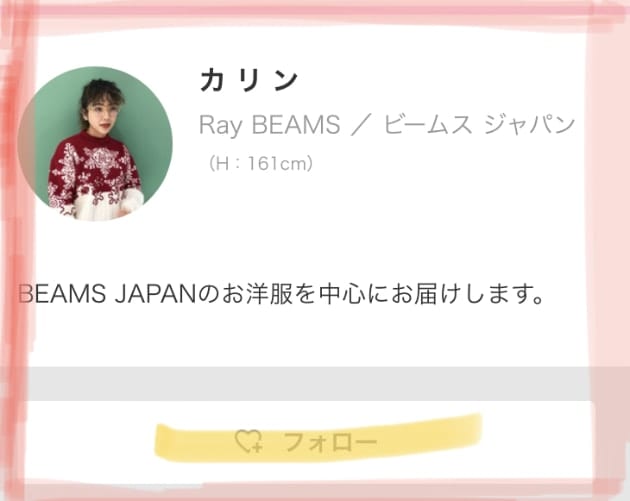Click the pink brush border along the top
This screenshot has width=630, height=501.
pyautogui.click(x=315, y=11)
